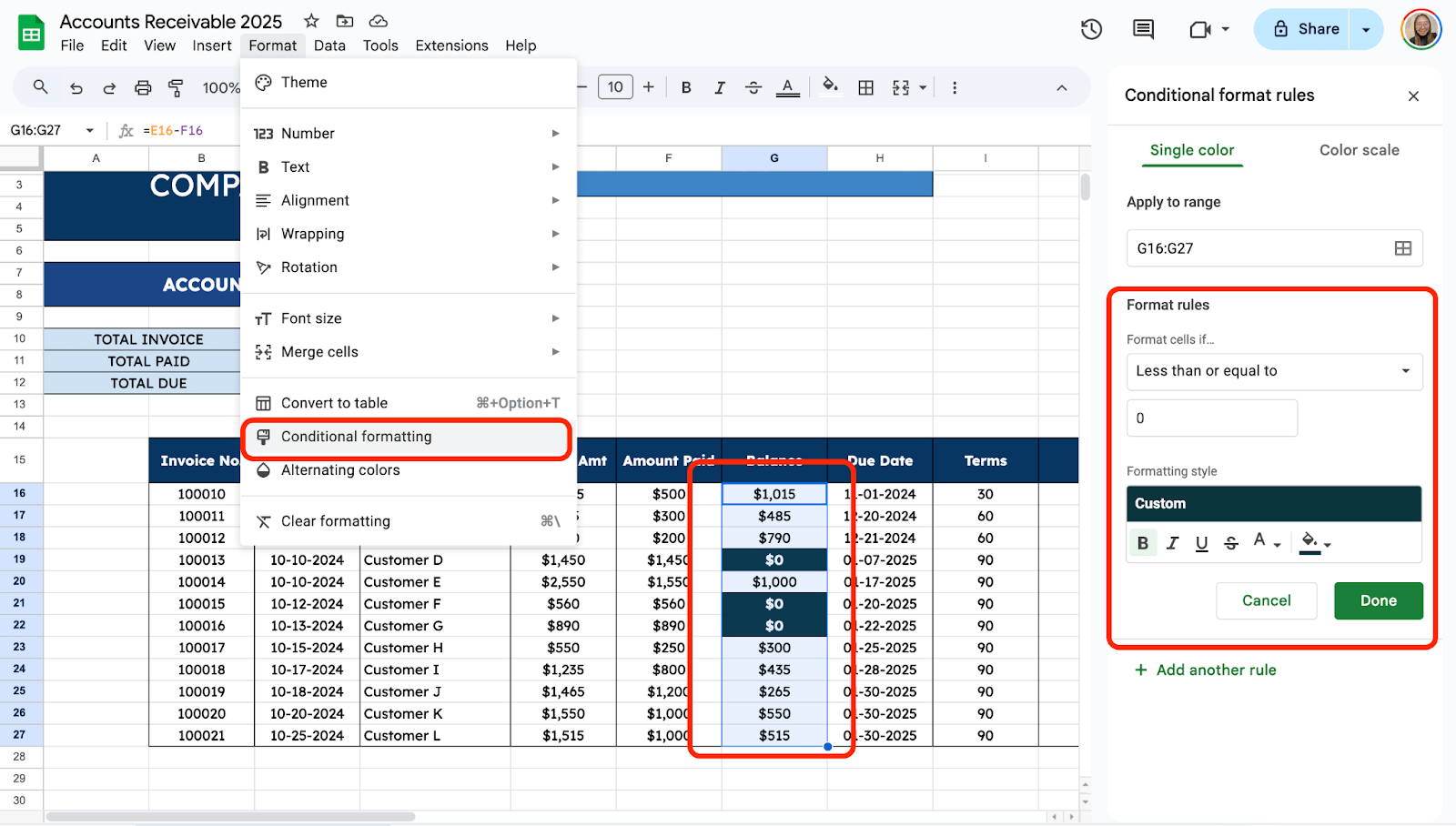Click Add another rule link

pyautogui.click(x=1206, y=670)
